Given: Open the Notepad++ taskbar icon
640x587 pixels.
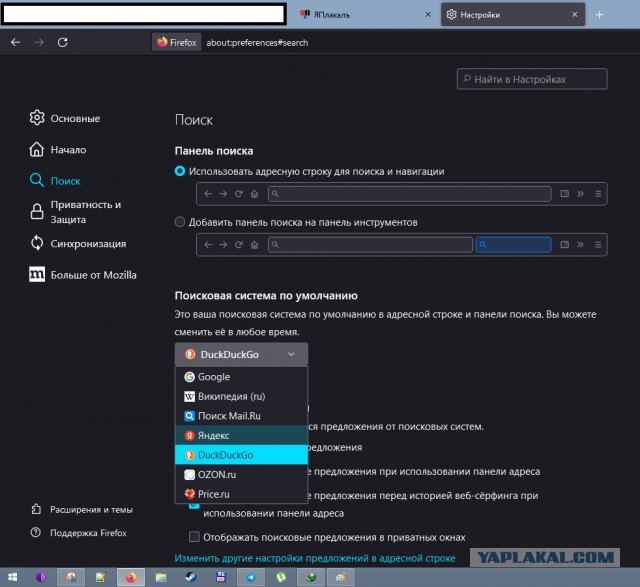Looking at the screenshot, I should click(100, 577).
